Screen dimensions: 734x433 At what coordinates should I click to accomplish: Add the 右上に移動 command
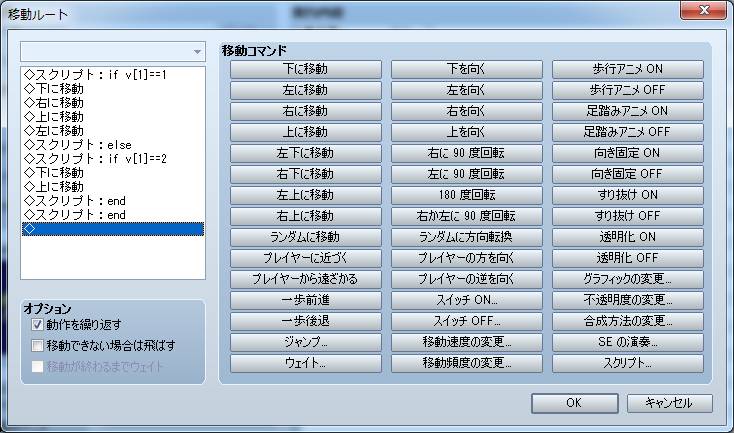point(306,216)
